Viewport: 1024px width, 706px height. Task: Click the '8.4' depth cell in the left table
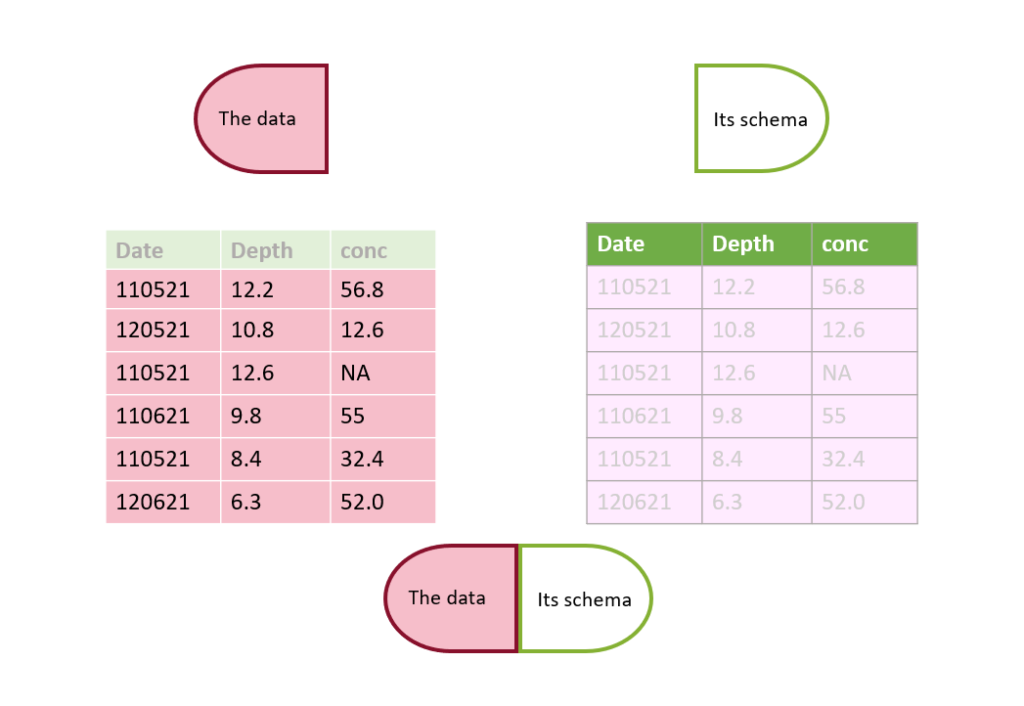[x=276, y=459]
